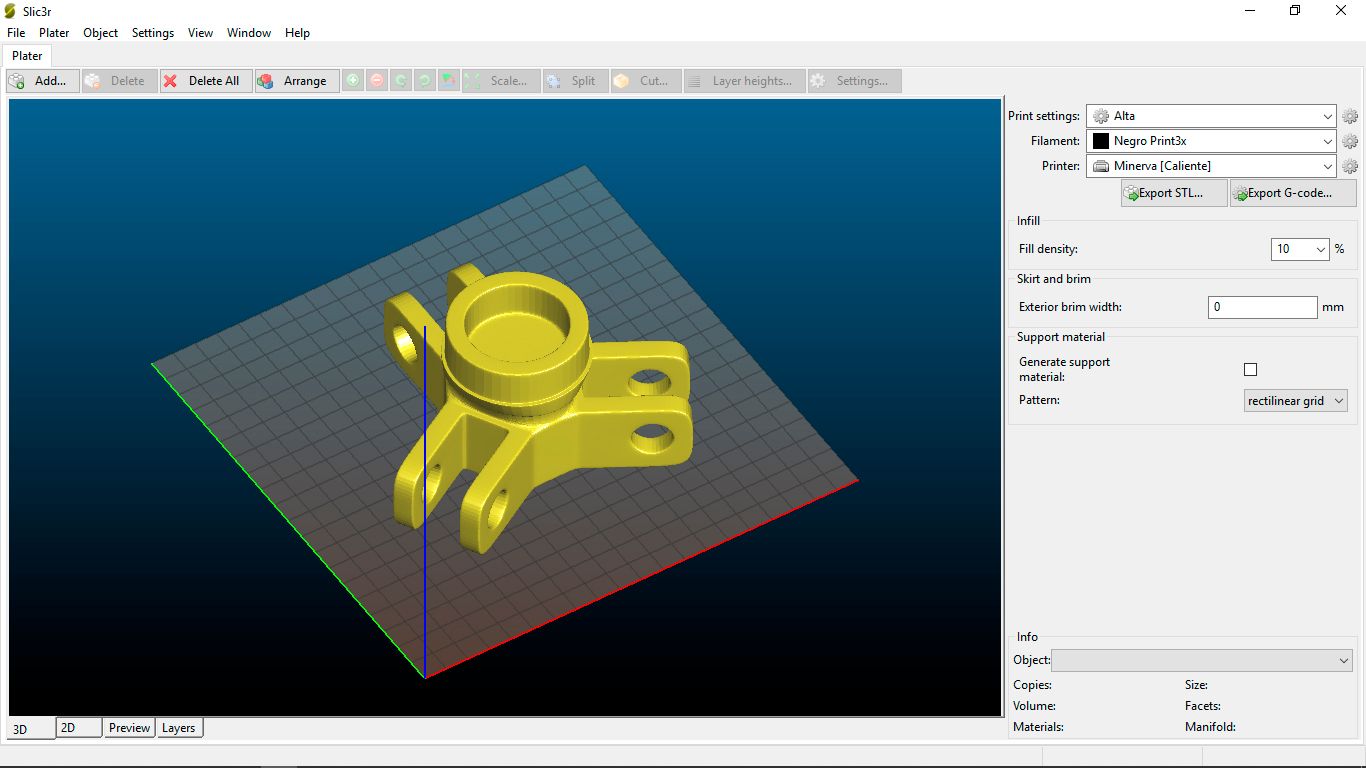This screenshot has height=768, width=1366.
Task: Click the flag icon left of Scale
Action: tap(449, 81)
